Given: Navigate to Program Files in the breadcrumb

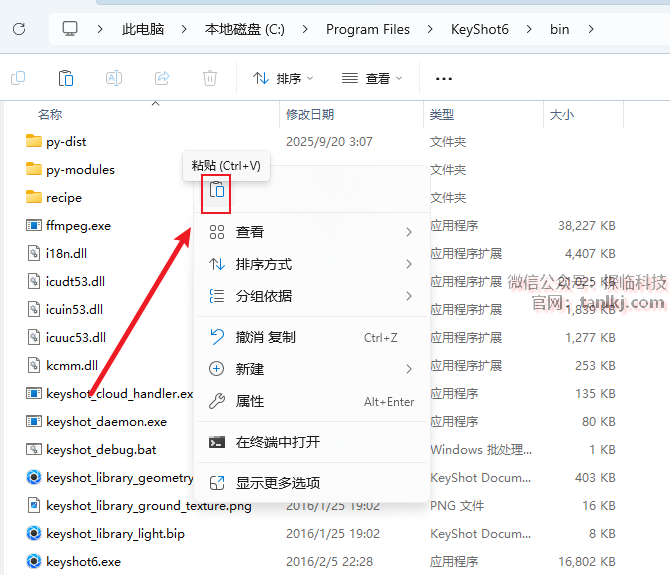Looking at the screenshot, I should (367, 29).
